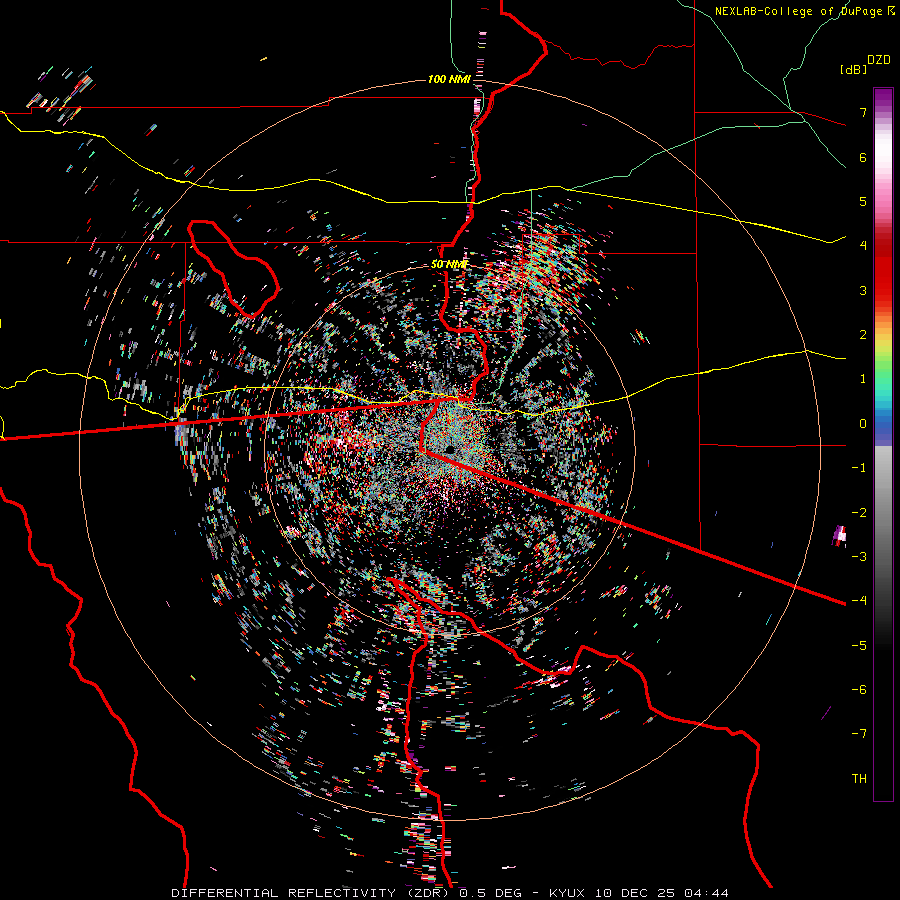This screenshot has height=900, width=900.
Task: Click the "10 DEC 25" date text
Action: tap(635, 893)
